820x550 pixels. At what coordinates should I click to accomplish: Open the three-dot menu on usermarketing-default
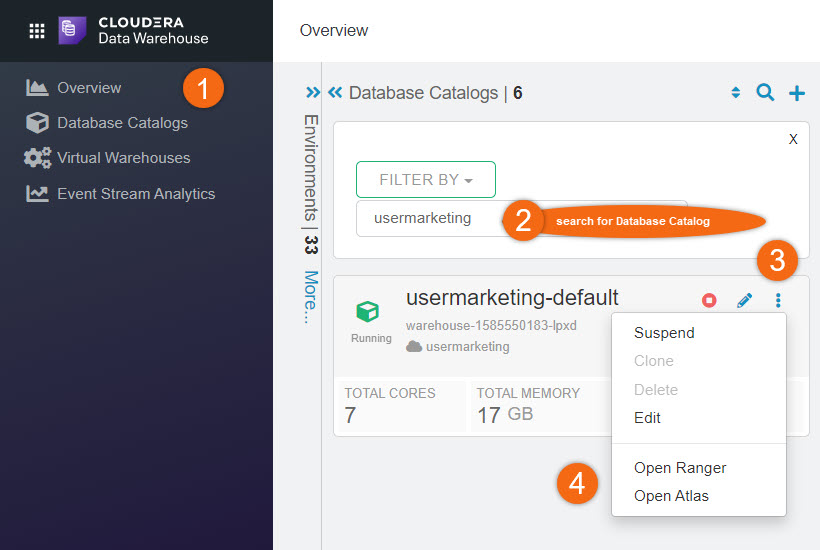tap(778, 300)
